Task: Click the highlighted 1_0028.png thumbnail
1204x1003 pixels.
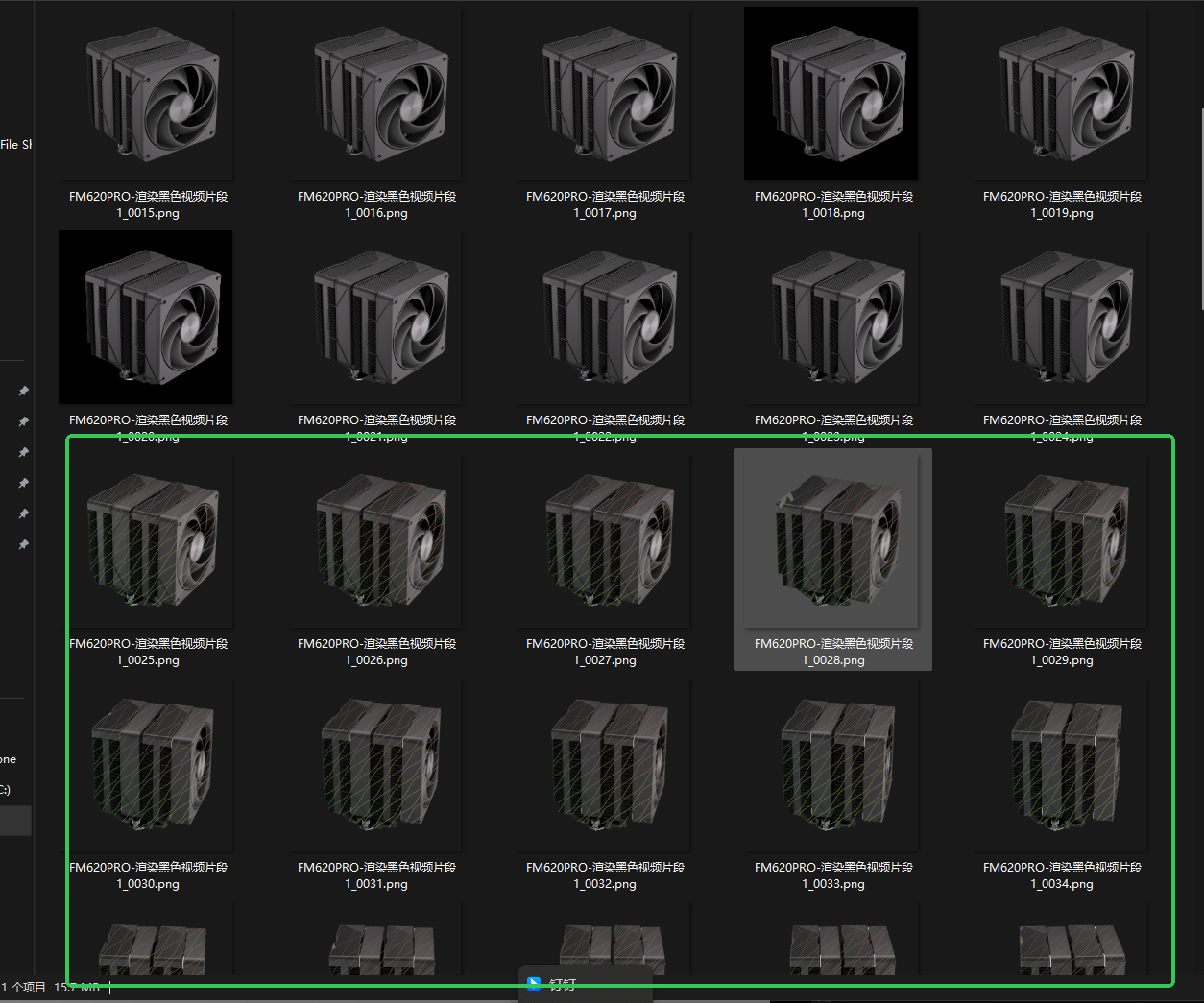Action: coord(831,540)
